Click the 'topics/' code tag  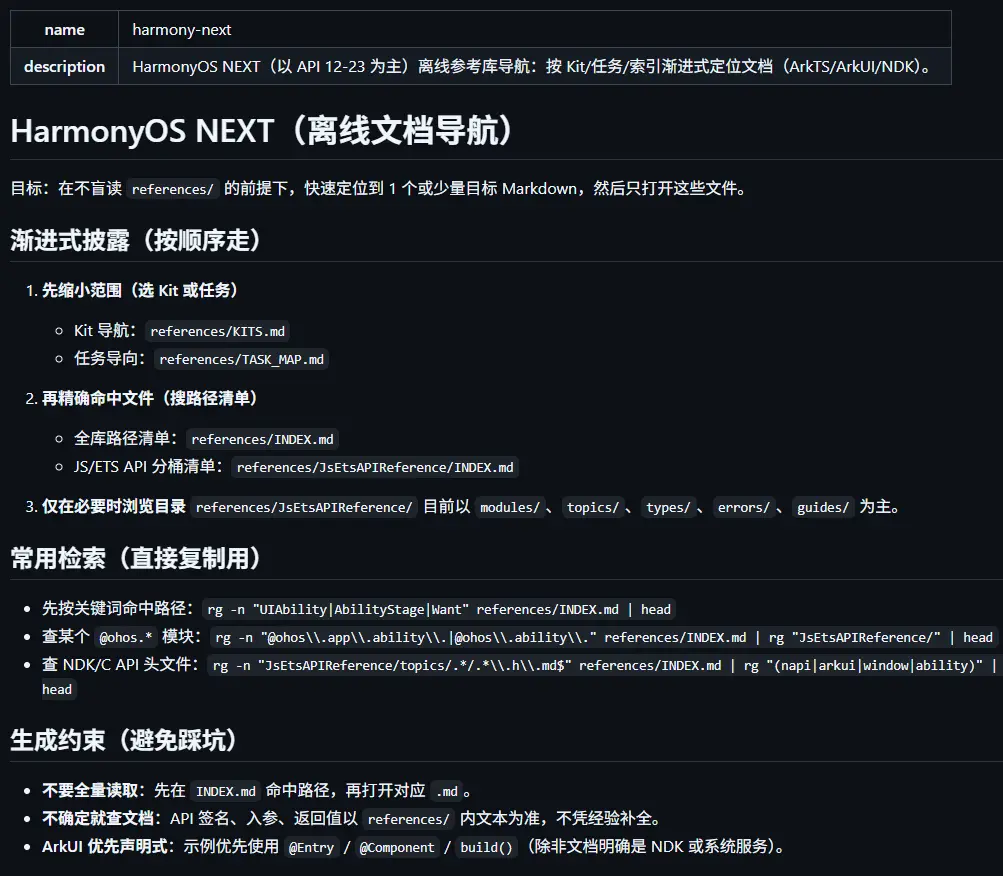pos(593,507)
